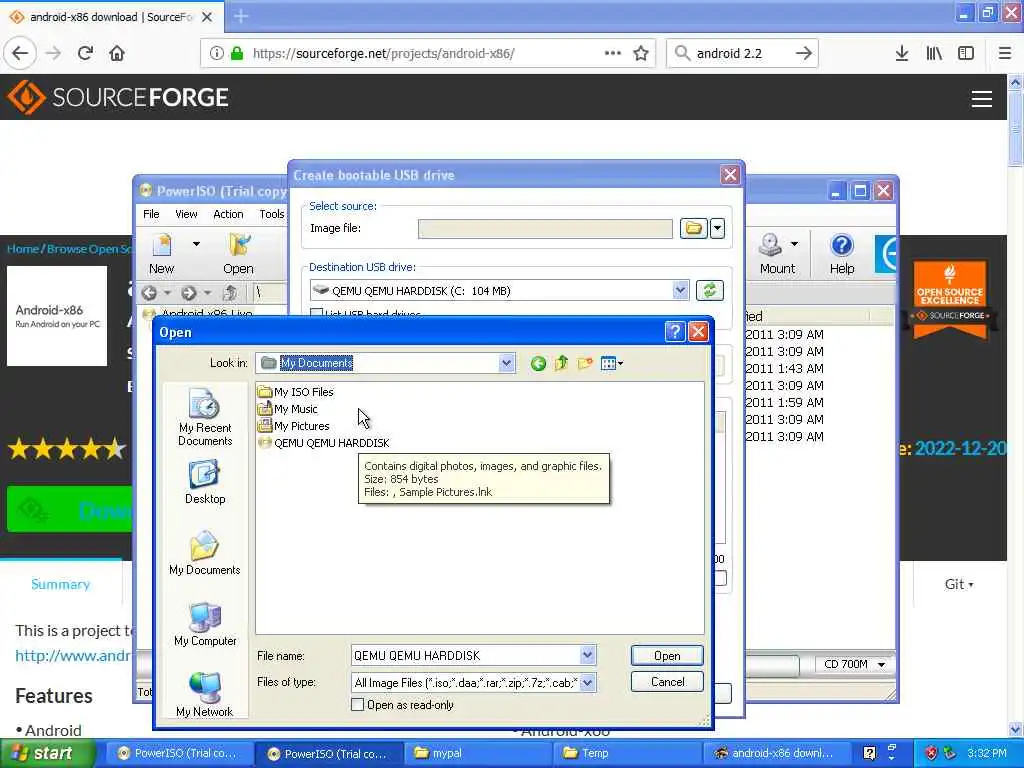This screenshot has height=768, width=1024.
Task: Expand the Files of type dropdown
Action: pos(587,682)
